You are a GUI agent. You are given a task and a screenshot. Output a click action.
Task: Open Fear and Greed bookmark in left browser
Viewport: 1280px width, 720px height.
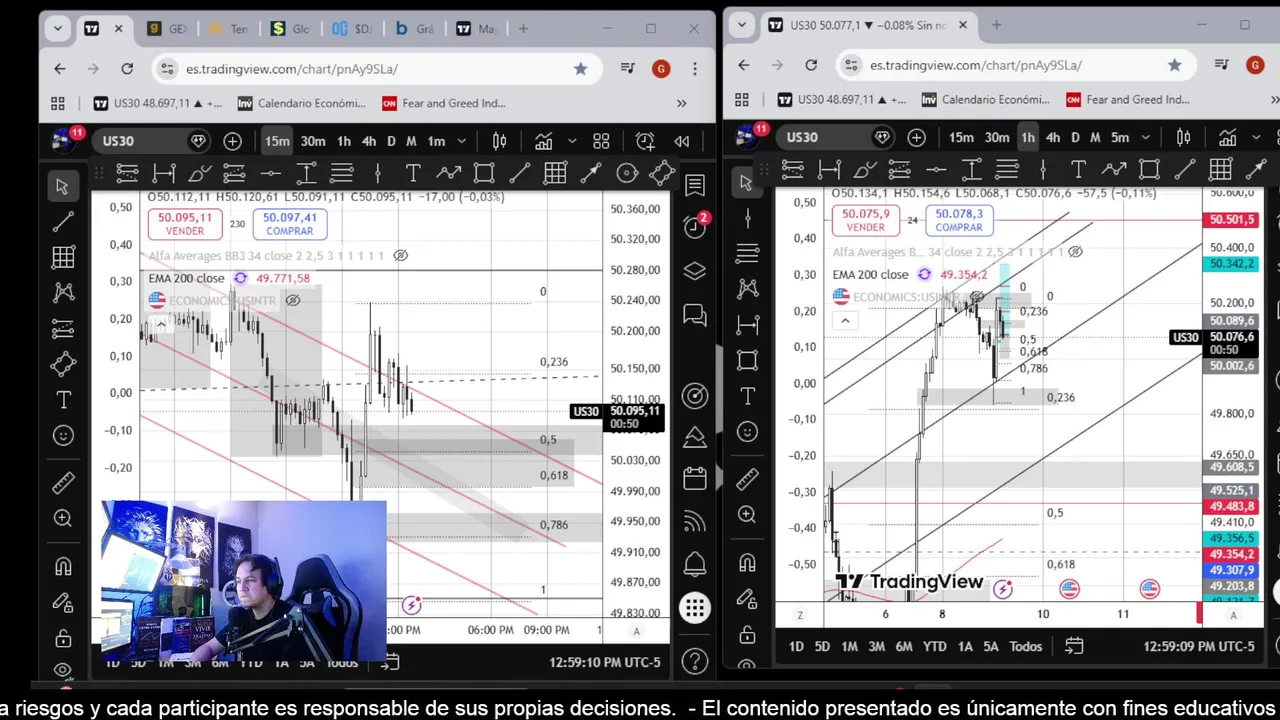click(x=443, y=103)
